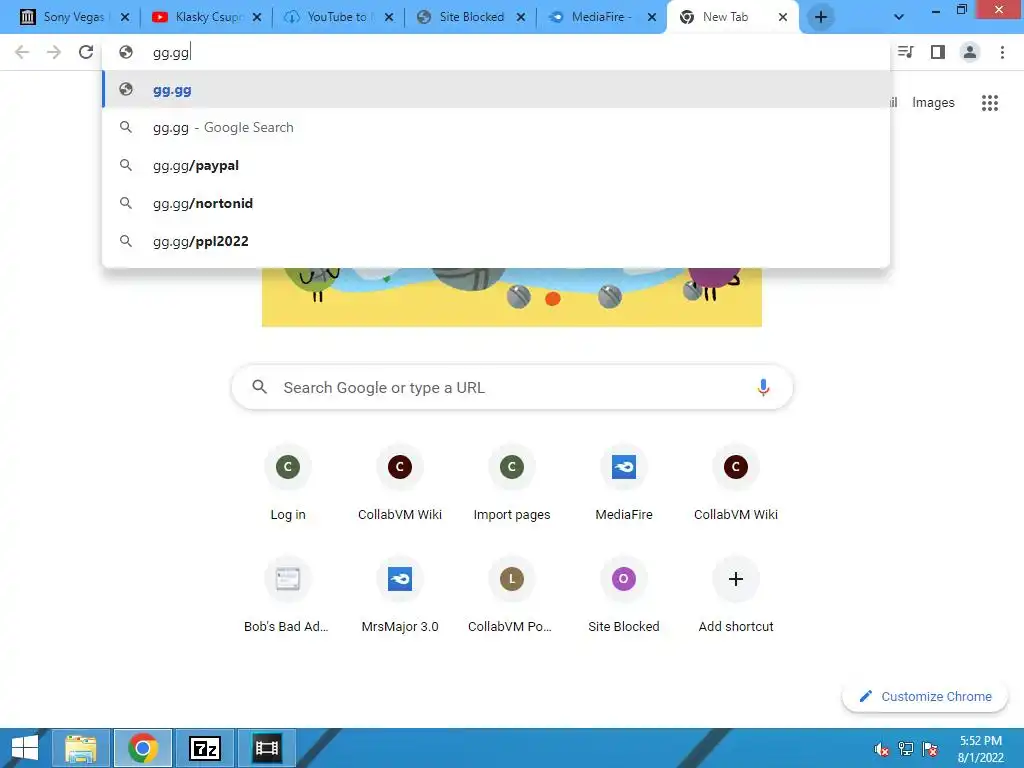The height and width of the screenshot is (768, 1024).
Task: Open the clock showing 5:52 PM
Action: pos(980,749)
